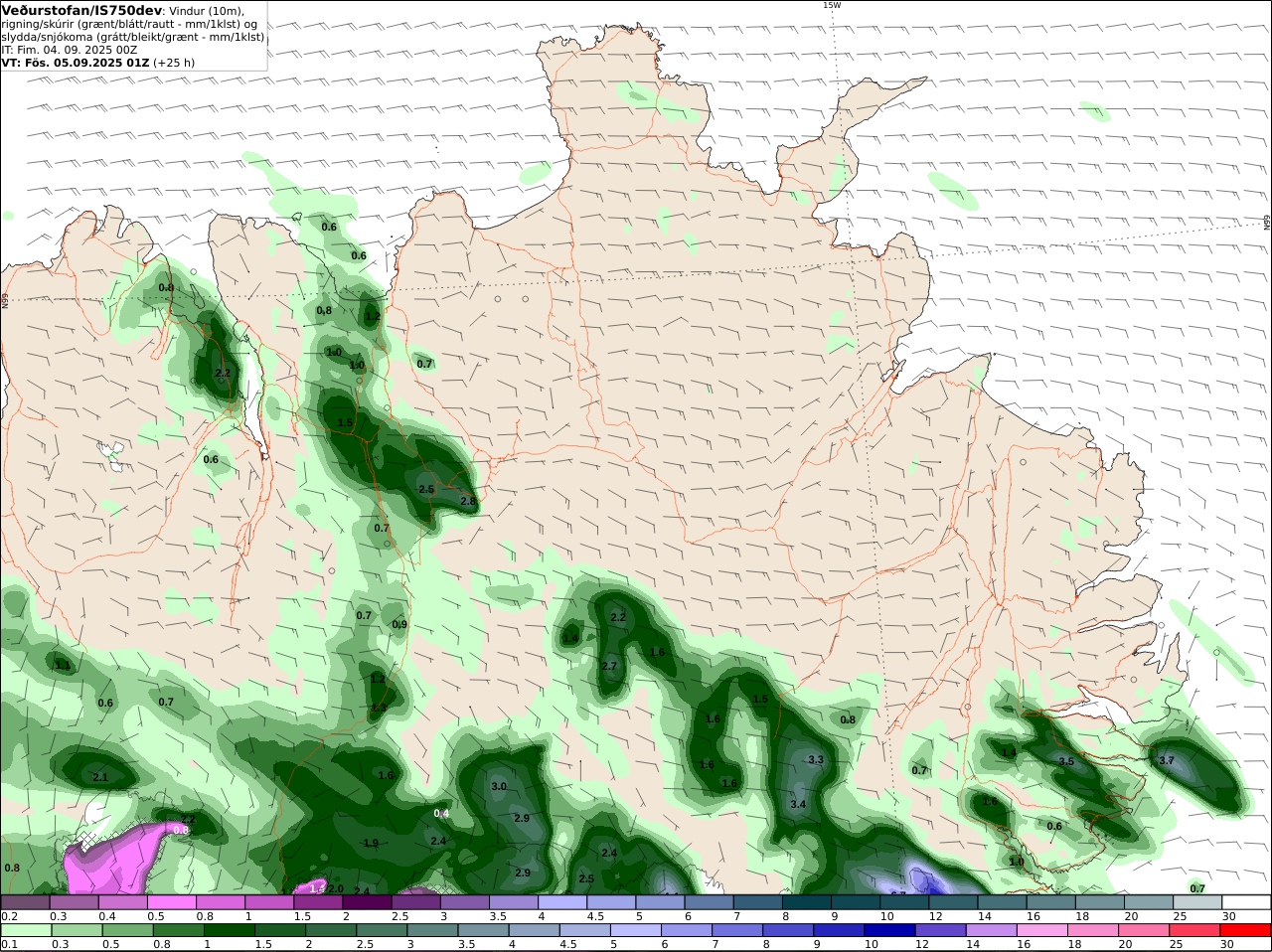Viewport: 1272px width, 952px height.
Task: Click the valid time 'VT: Fös. 05.09.2025 01Z'
Action: pyautogui.click(x=76, y=62)
